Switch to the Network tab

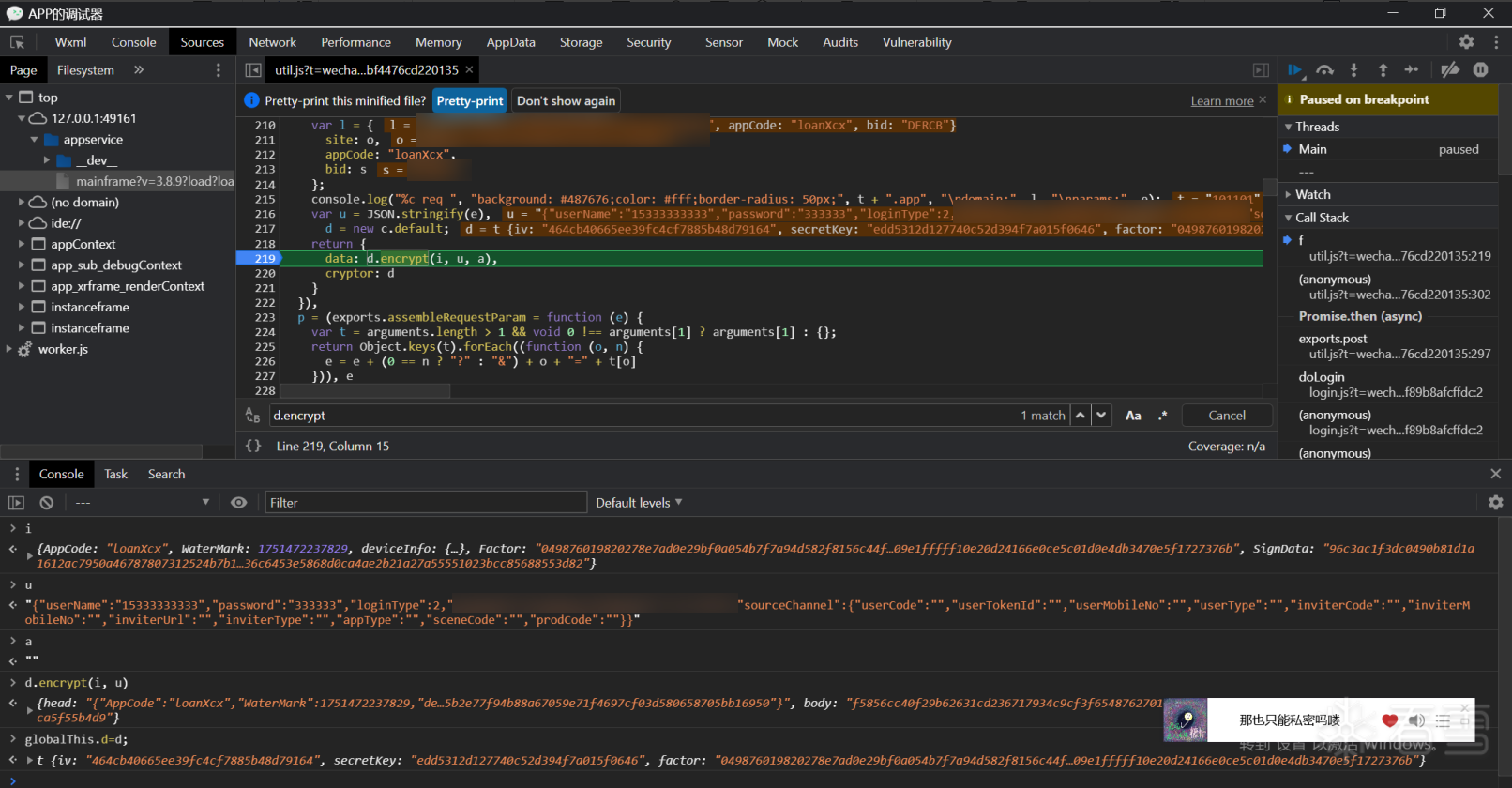point(272,42)
